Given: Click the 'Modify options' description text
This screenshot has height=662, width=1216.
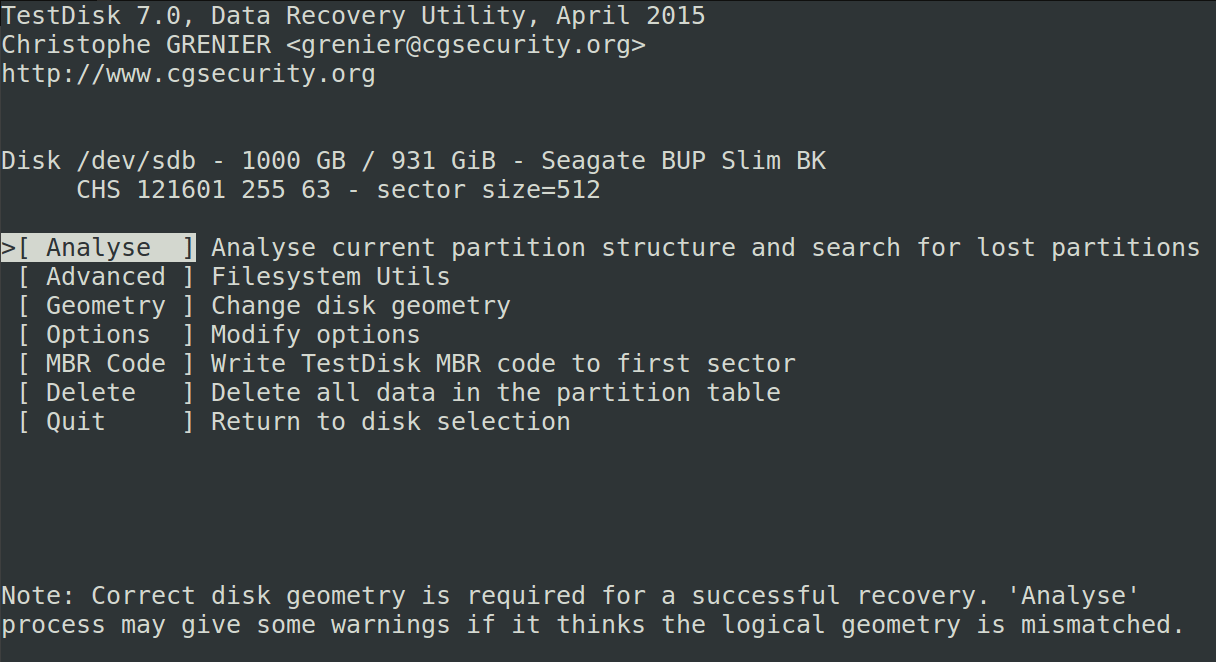Looking at the screenshot, I should pos(315,335).
